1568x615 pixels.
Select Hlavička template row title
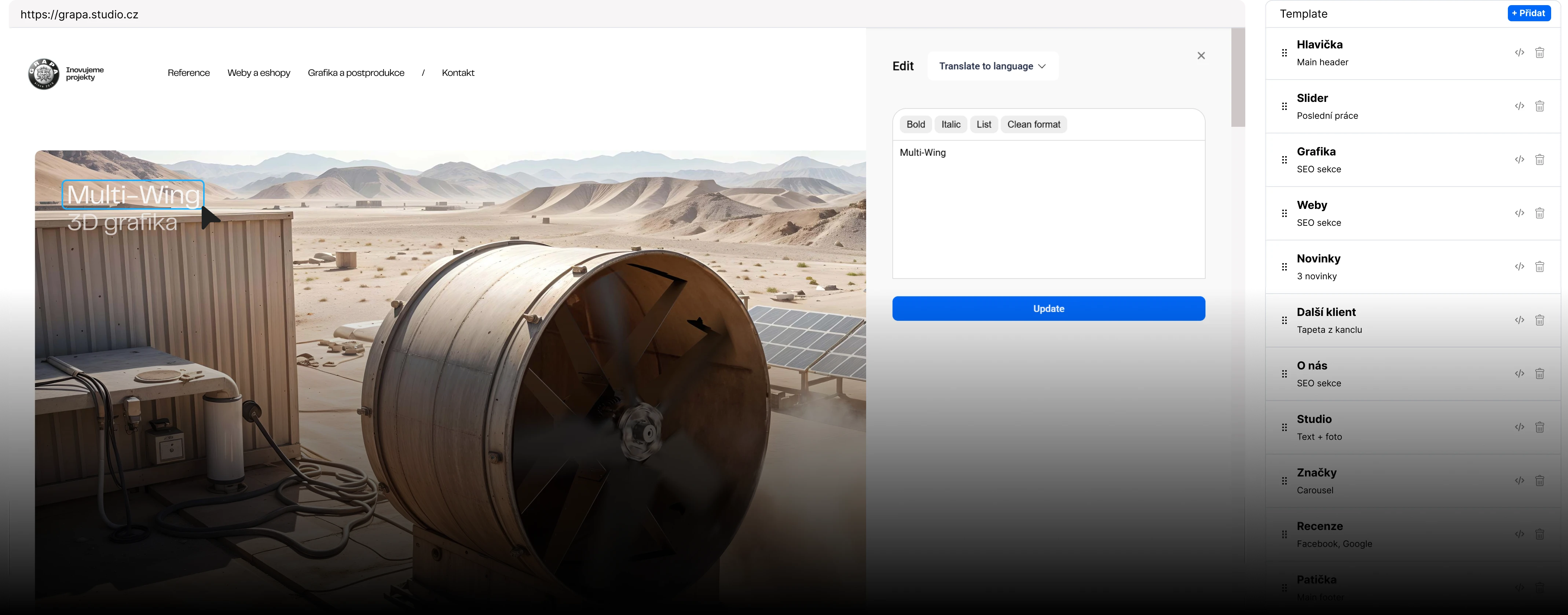tap(1319, 44)
